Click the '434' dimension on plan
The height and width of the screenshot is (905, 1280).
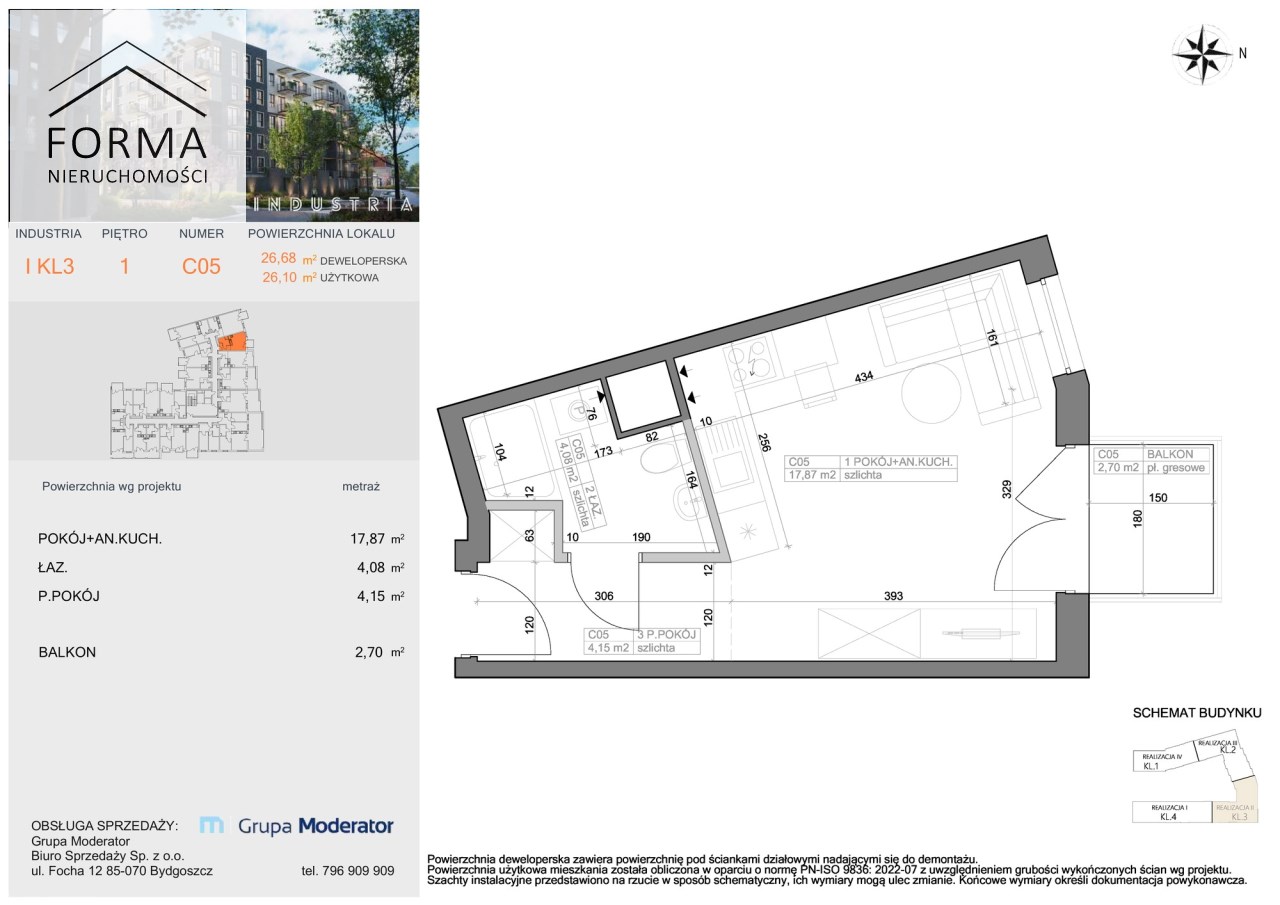865,379
